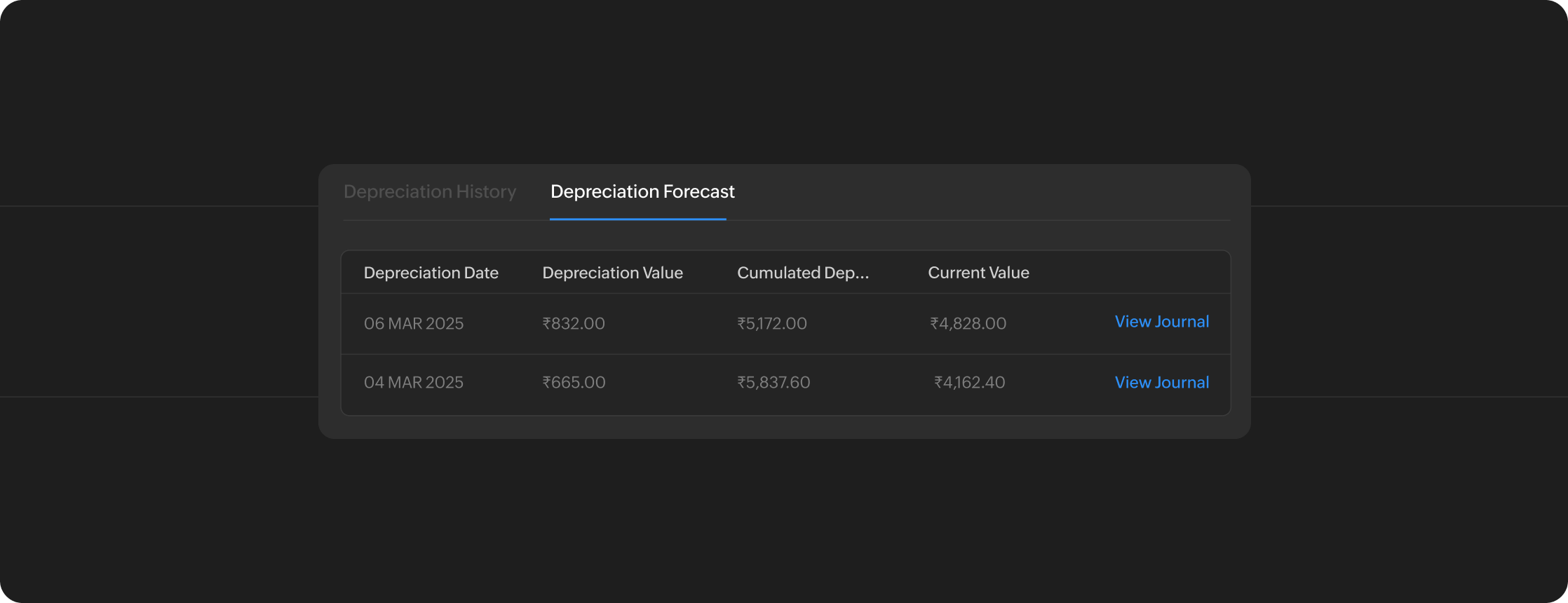1568x603 pixels.
Task: Click the rupee symbol before 832.00
Action: 546,323
